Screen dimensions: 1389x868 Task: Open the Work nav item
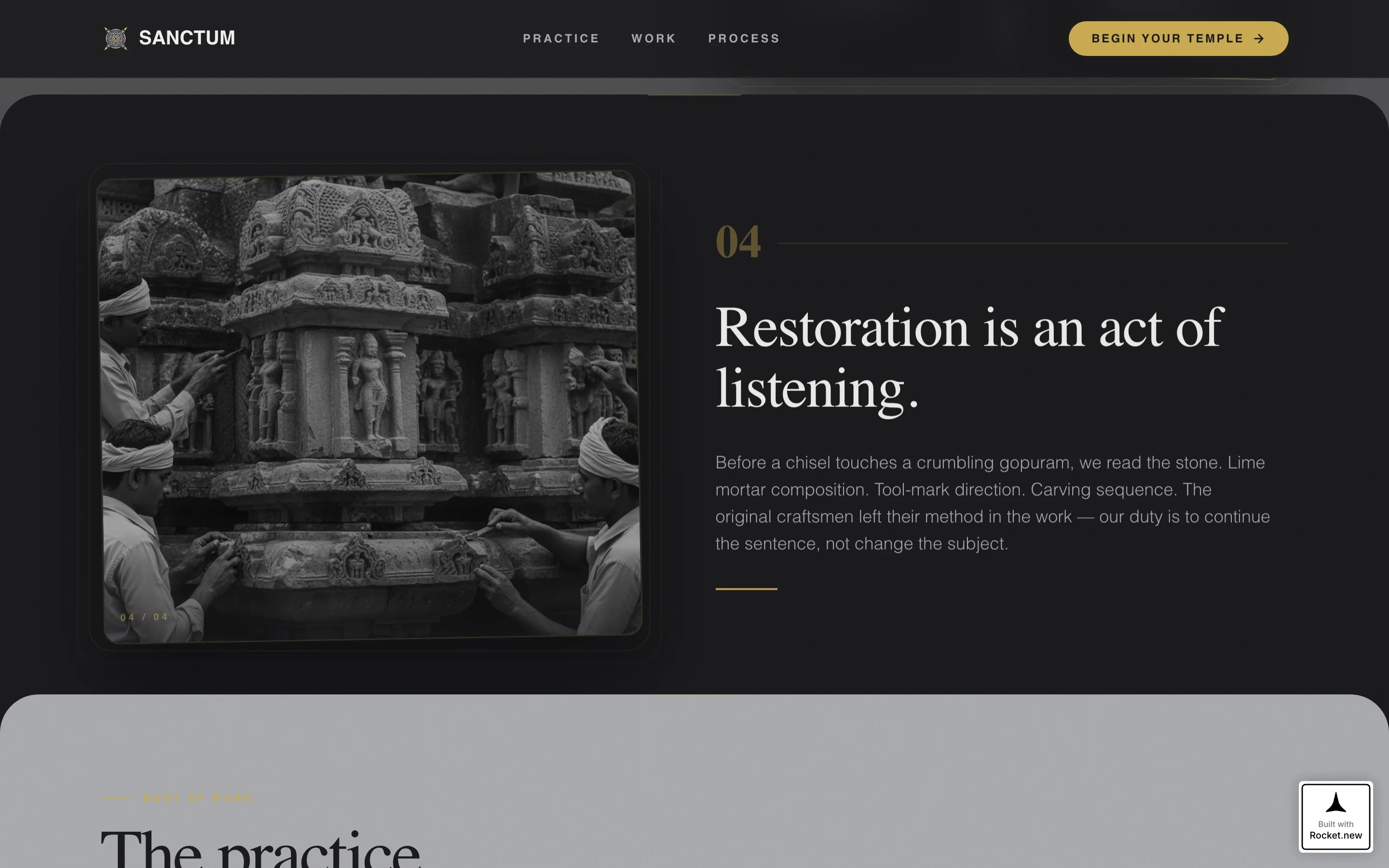click(x=654, y=39)
